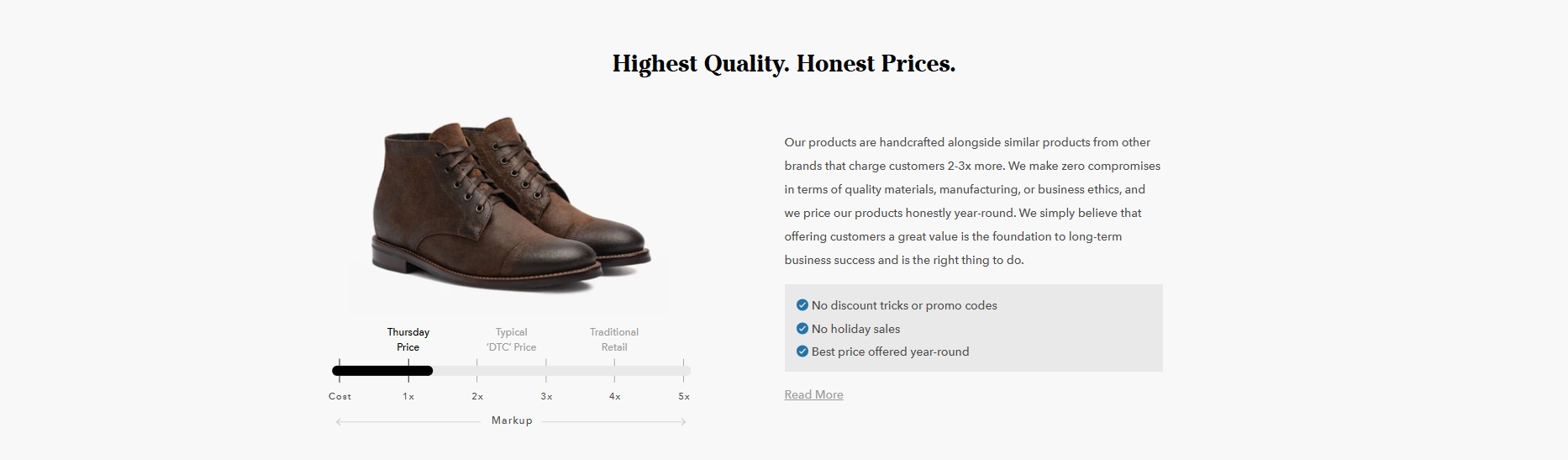Click the black filled end of markup slider
1568x460 pixels.
pos(426,371)
